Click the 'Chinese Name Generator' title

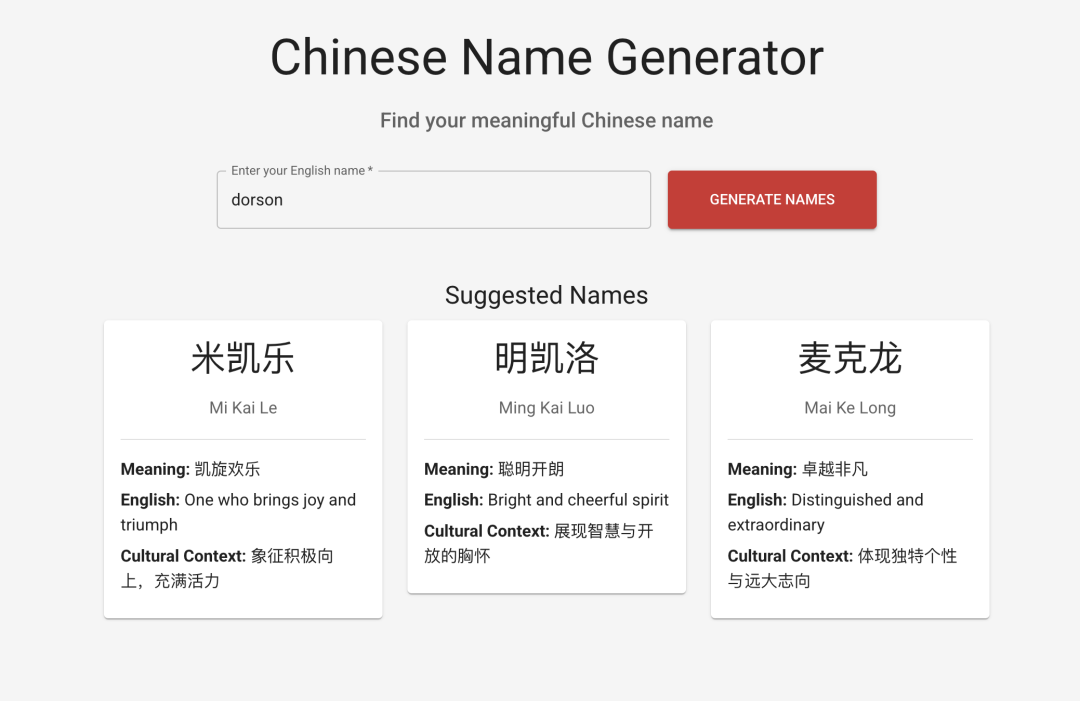(x=546, y=57)
